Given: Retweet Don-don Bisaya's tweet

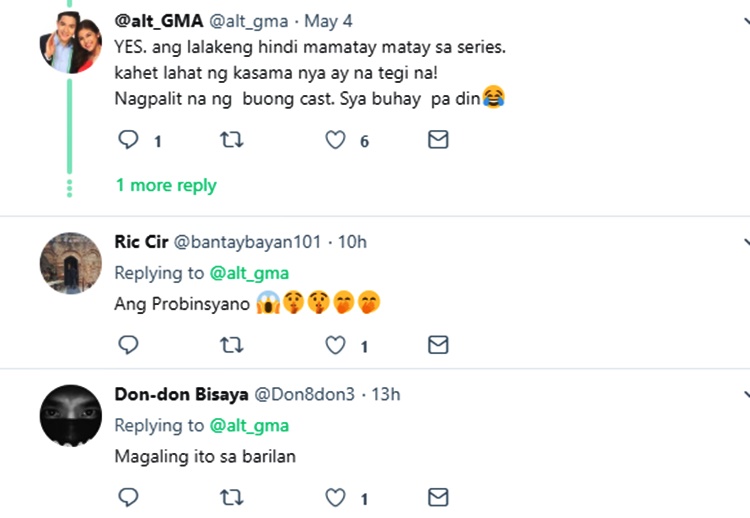Looking at the screenshot, I should click(231, 497).
